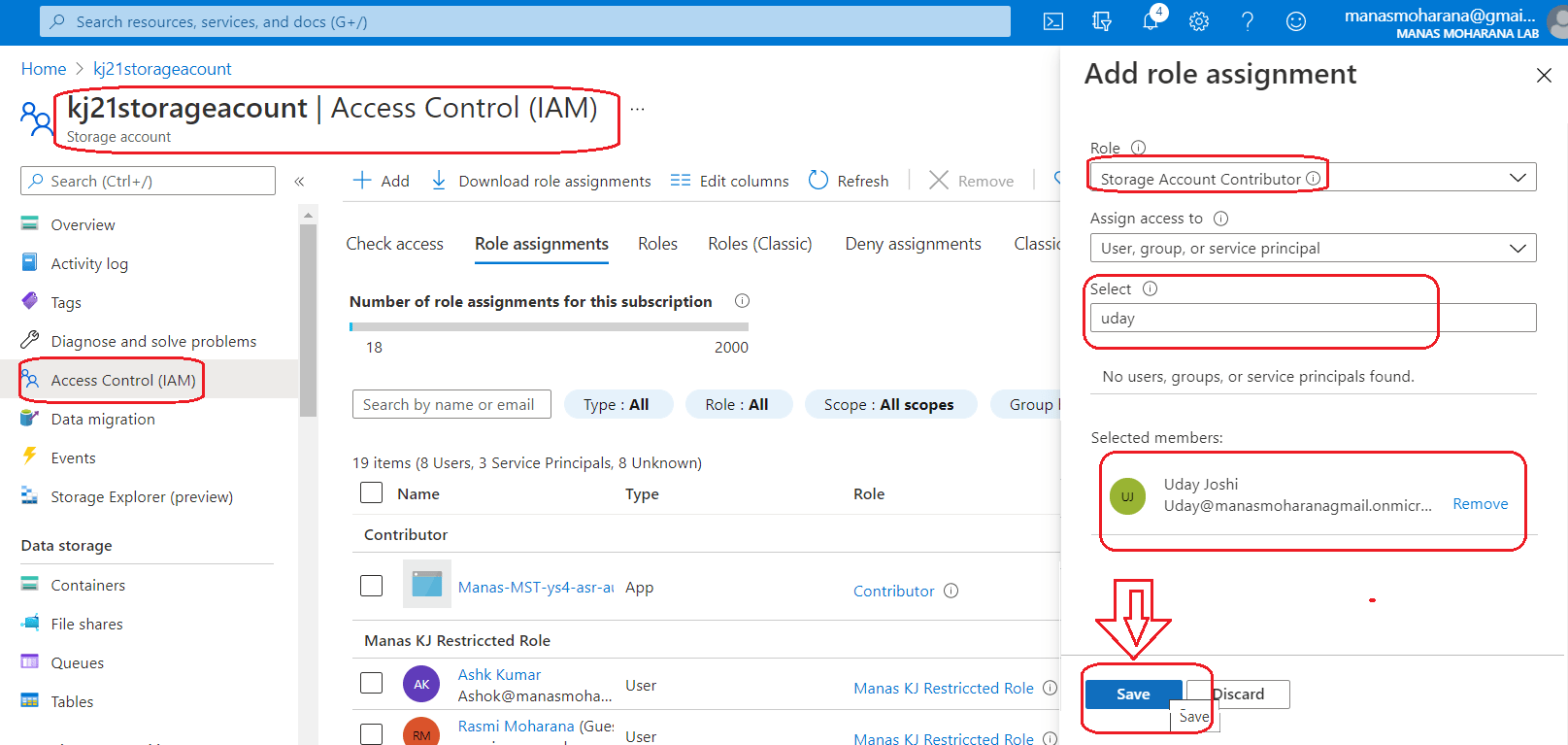1568x745 pixels.
Task: Click the Save button
Action: tap(1133, 694)
